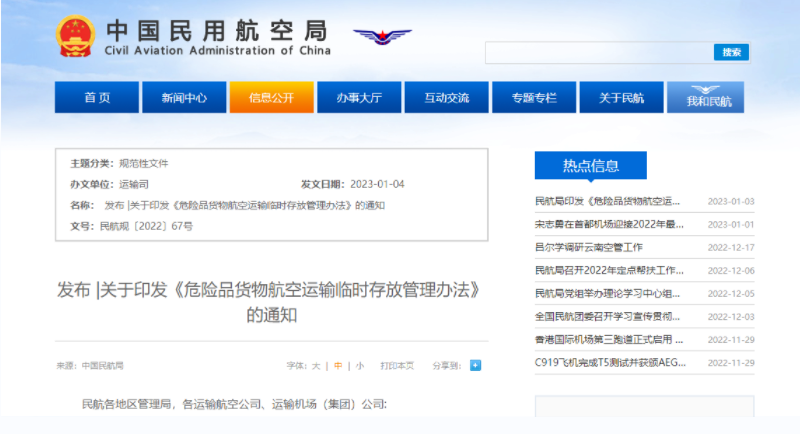The height and width of the screenshot is (434, 800).
Task: Click the national emblem logo
Action: click(x=75, y=36)
